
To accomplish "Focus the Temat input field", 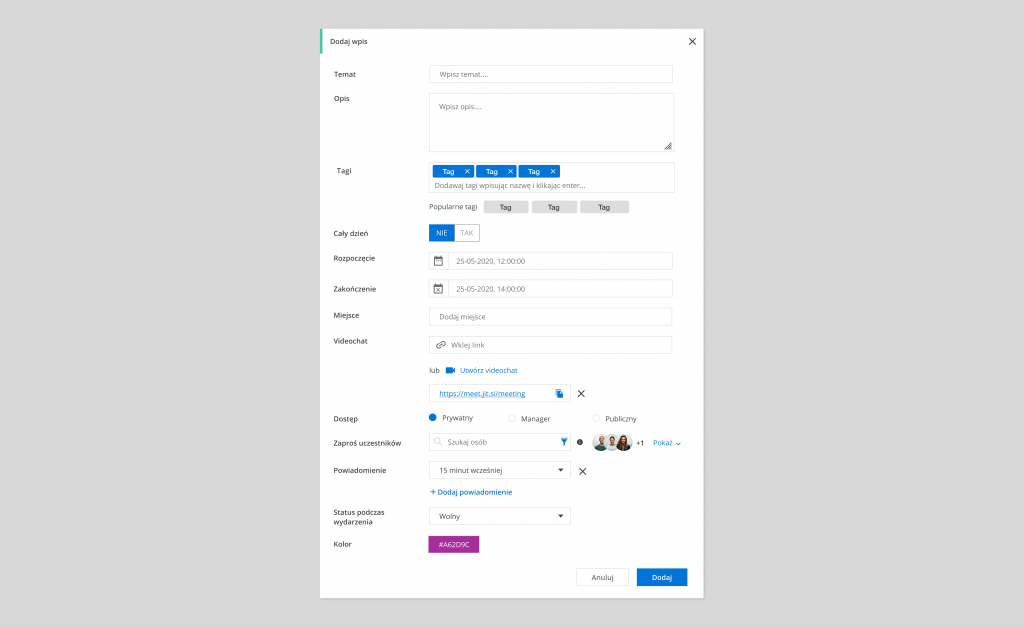I will click(551, 74).
